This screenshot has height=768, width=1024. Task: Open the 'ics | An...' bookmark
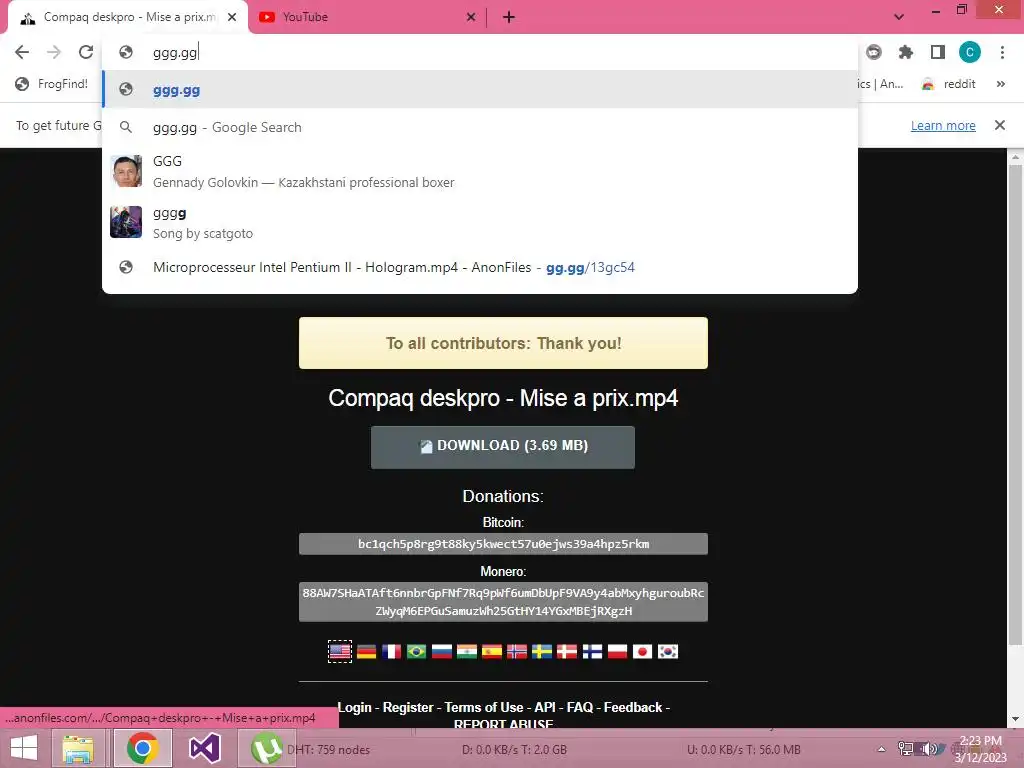(880, 84)
